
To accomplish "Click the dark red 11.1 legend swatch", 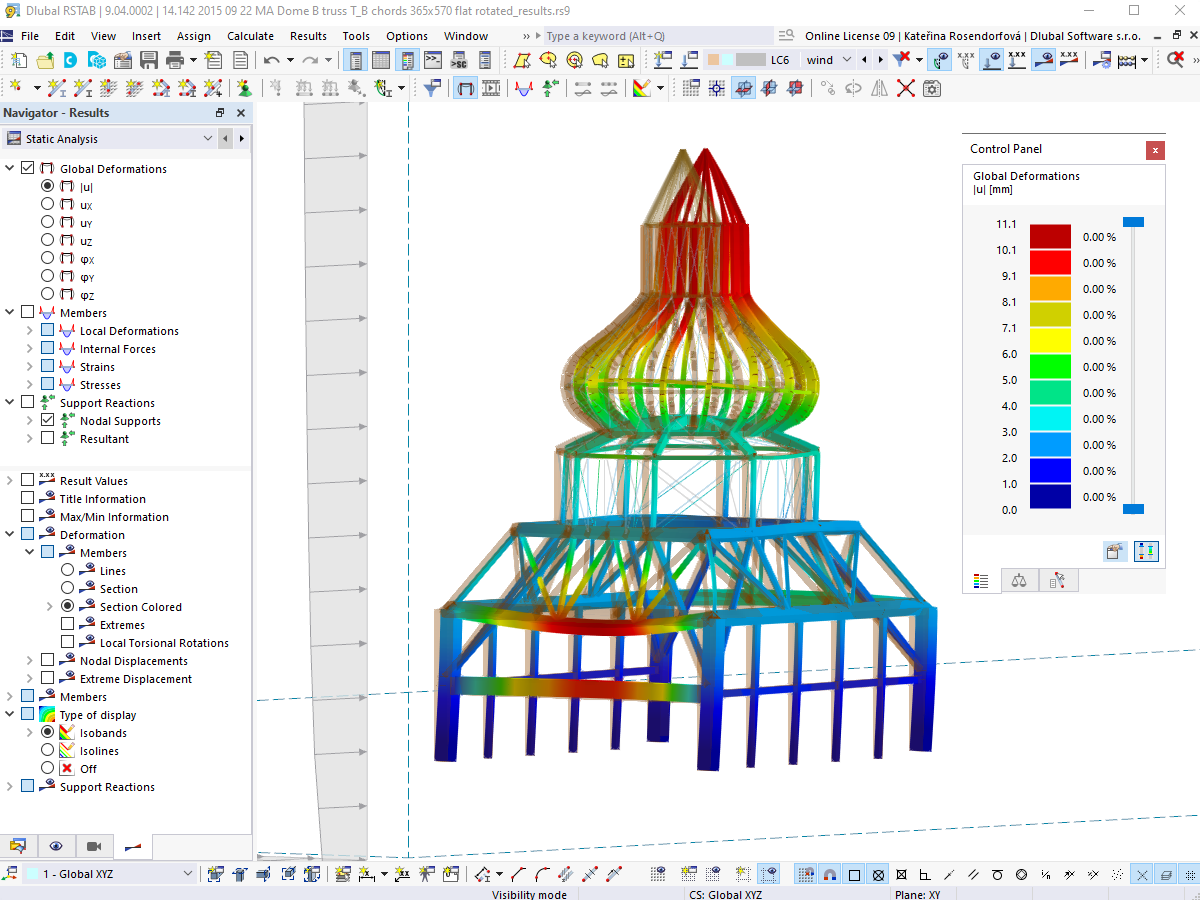I will click(x=1050, y=236).
